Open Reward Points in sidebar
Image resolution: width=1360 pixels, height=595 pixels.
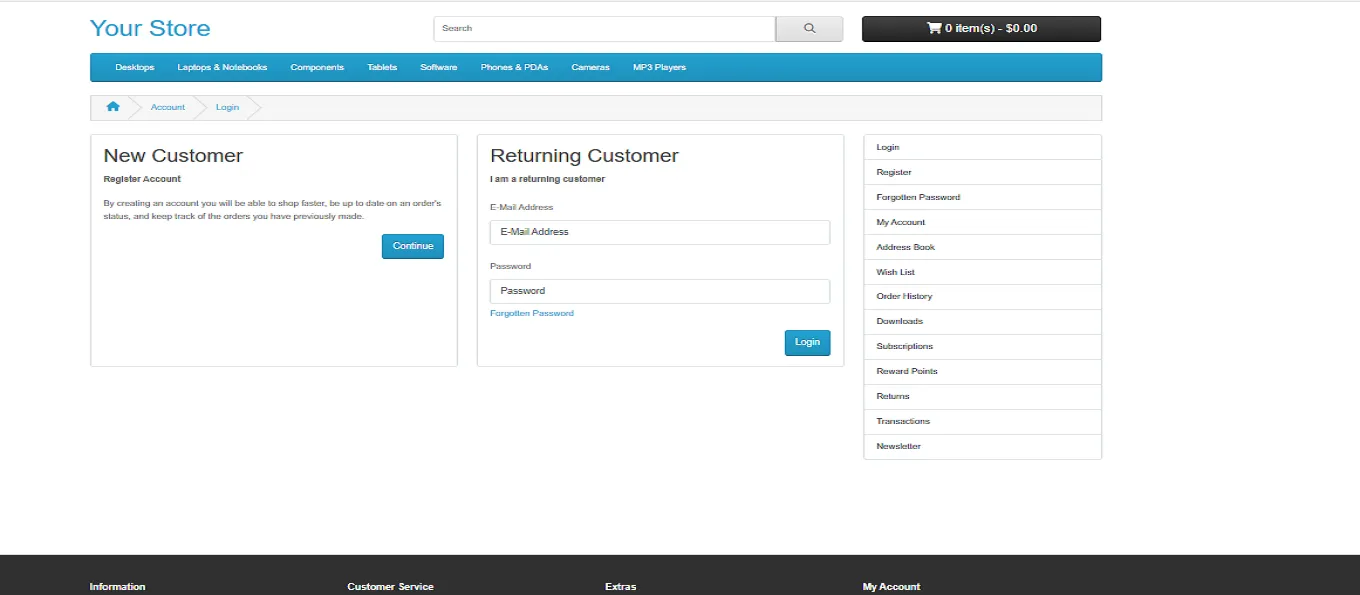907,371
